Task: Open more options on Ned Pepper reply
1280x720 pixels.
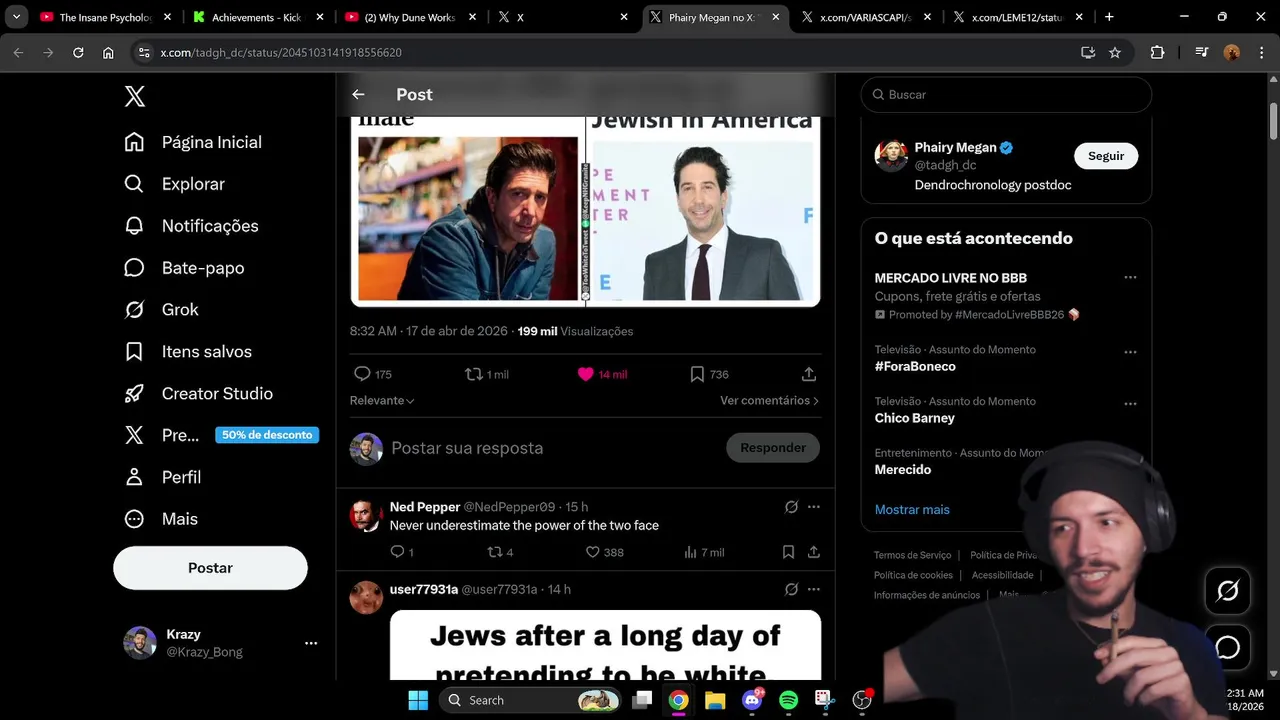Action: 814,507
